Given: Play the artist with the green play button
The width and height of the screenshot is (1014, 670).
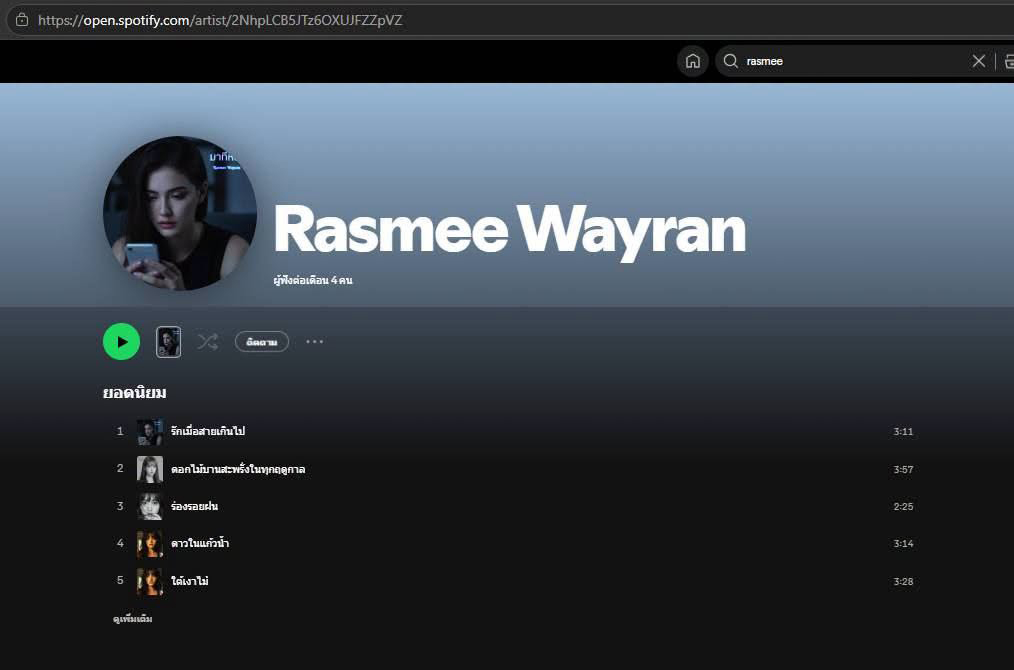Looking at the screenshot, I should 122,341.
